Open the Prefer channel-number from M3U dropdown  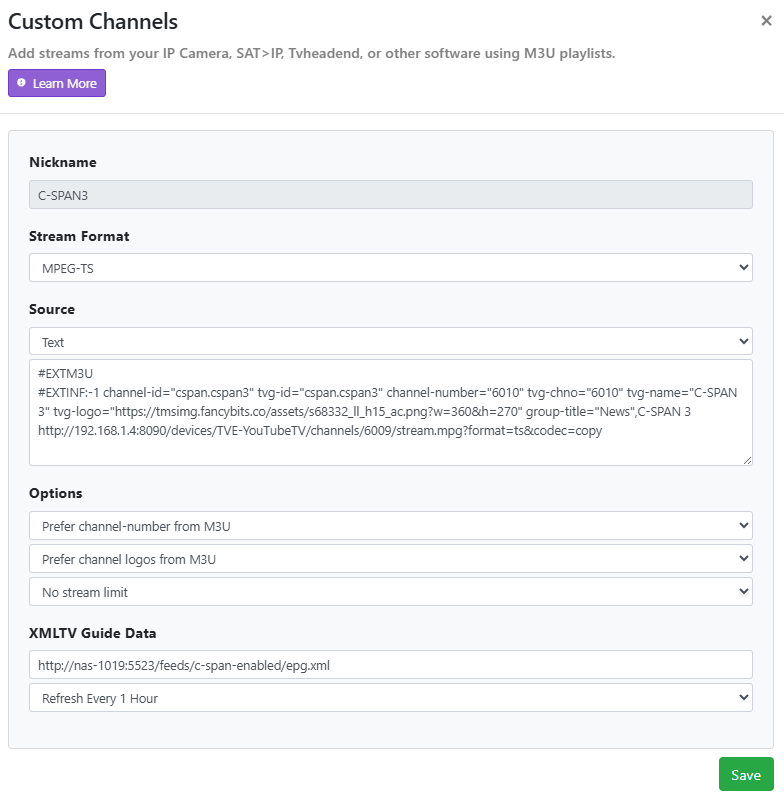coord(390,526)
